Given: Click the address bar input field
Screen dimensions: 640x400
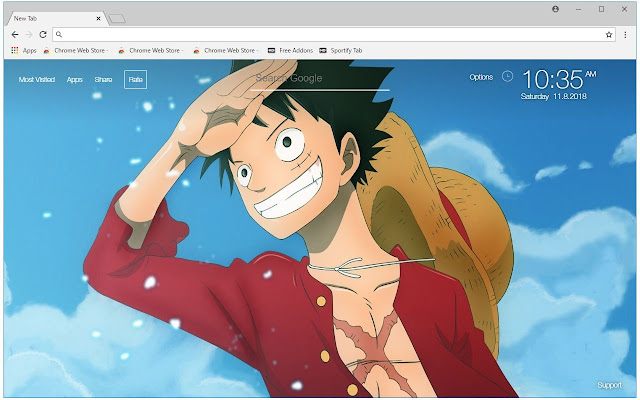Looking at the screenshot, I should (333, 35).
